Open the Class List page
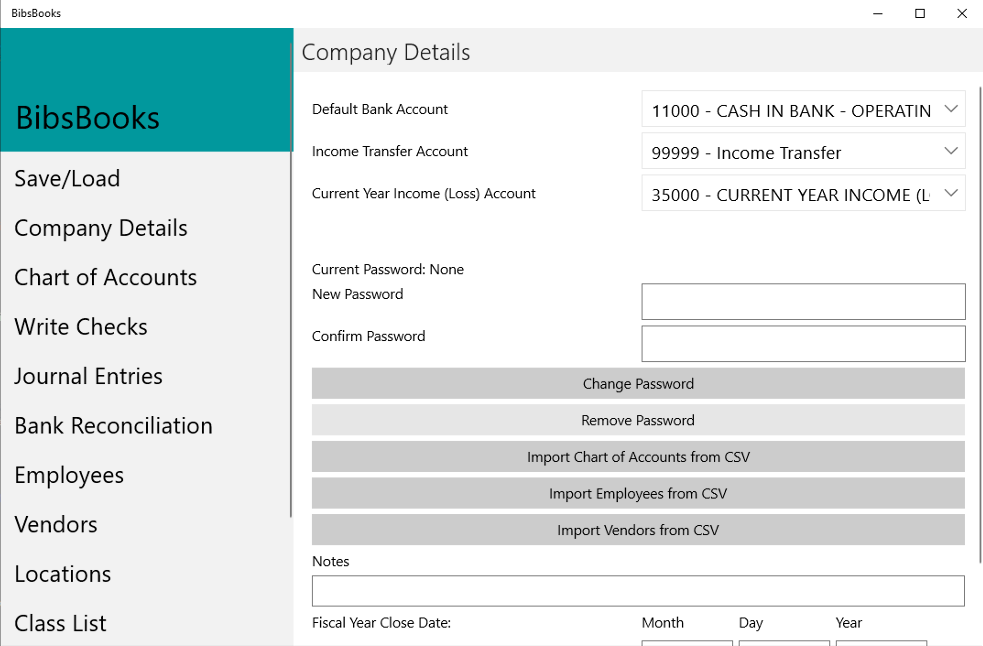The height and width of the screenshot is (646, 983). point(60,624)
